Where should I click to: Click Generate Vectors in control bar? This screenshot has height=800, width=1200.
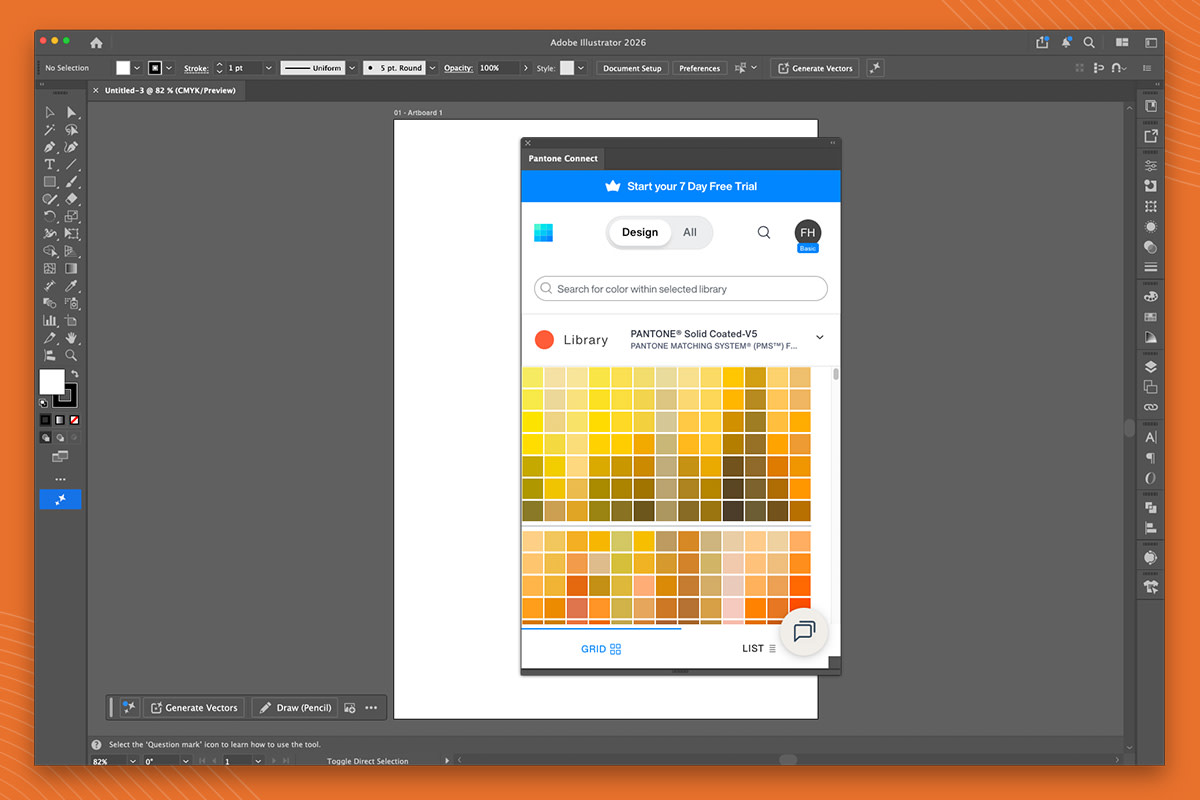814,68
